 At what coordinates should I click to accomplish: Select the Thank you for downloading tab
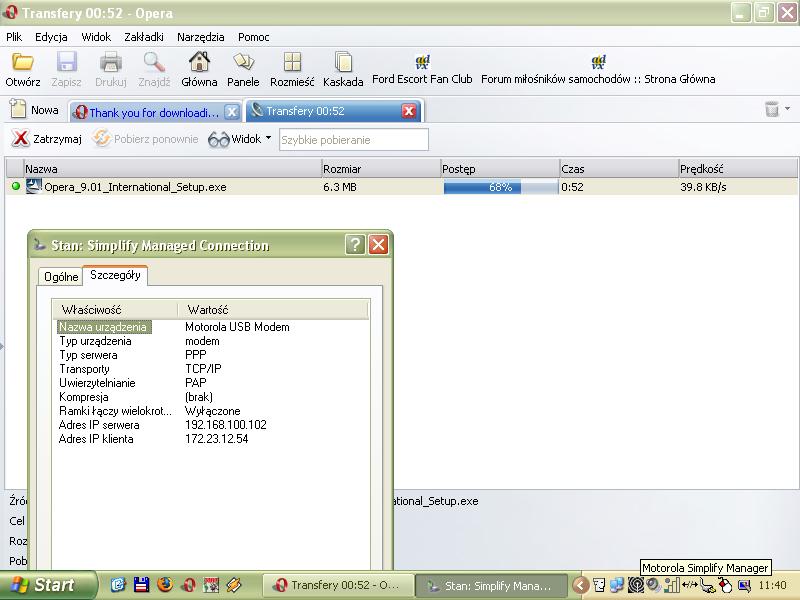click(x=148, y=112)
